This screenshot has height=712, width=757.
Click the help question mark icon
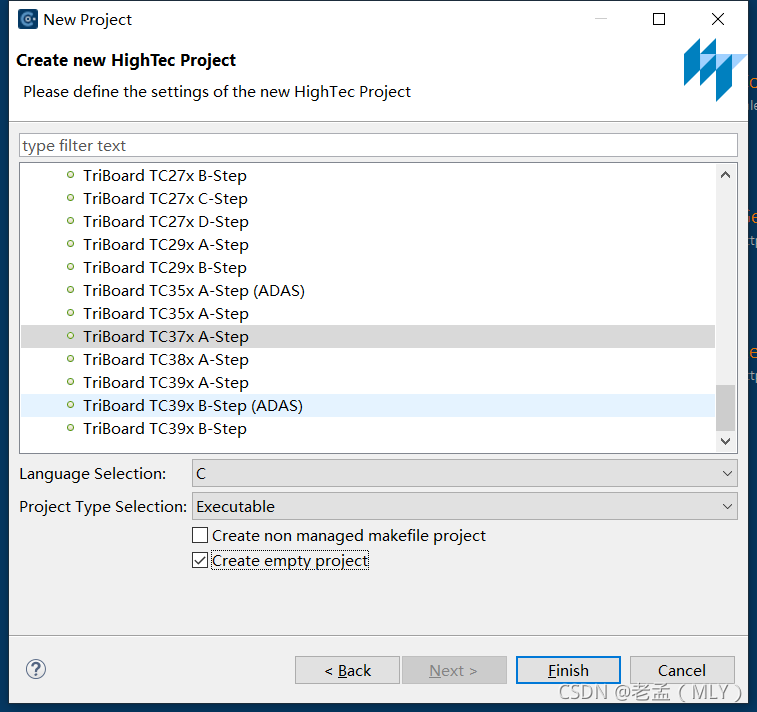(x=36, y=669)
